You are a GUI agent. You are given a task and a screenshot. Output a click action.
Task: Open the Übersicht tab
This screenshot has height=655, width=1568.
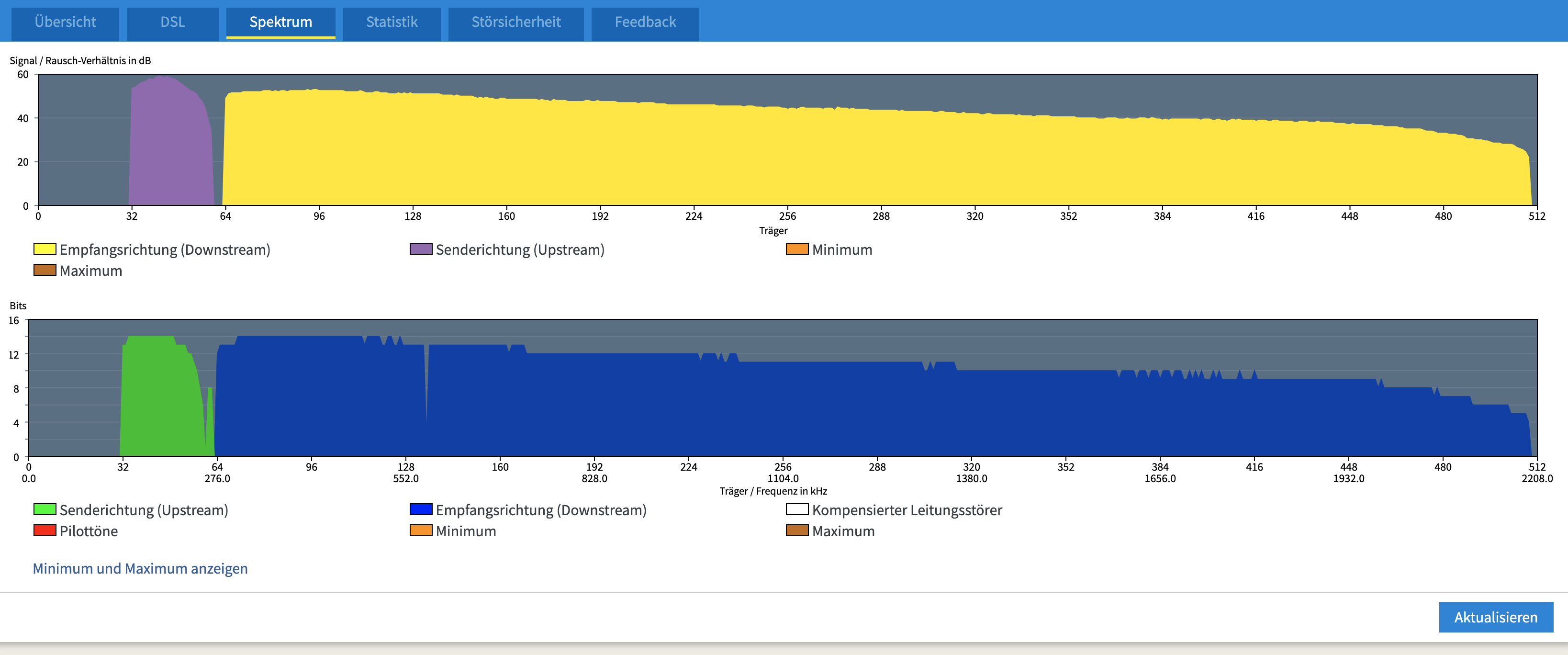65,22
